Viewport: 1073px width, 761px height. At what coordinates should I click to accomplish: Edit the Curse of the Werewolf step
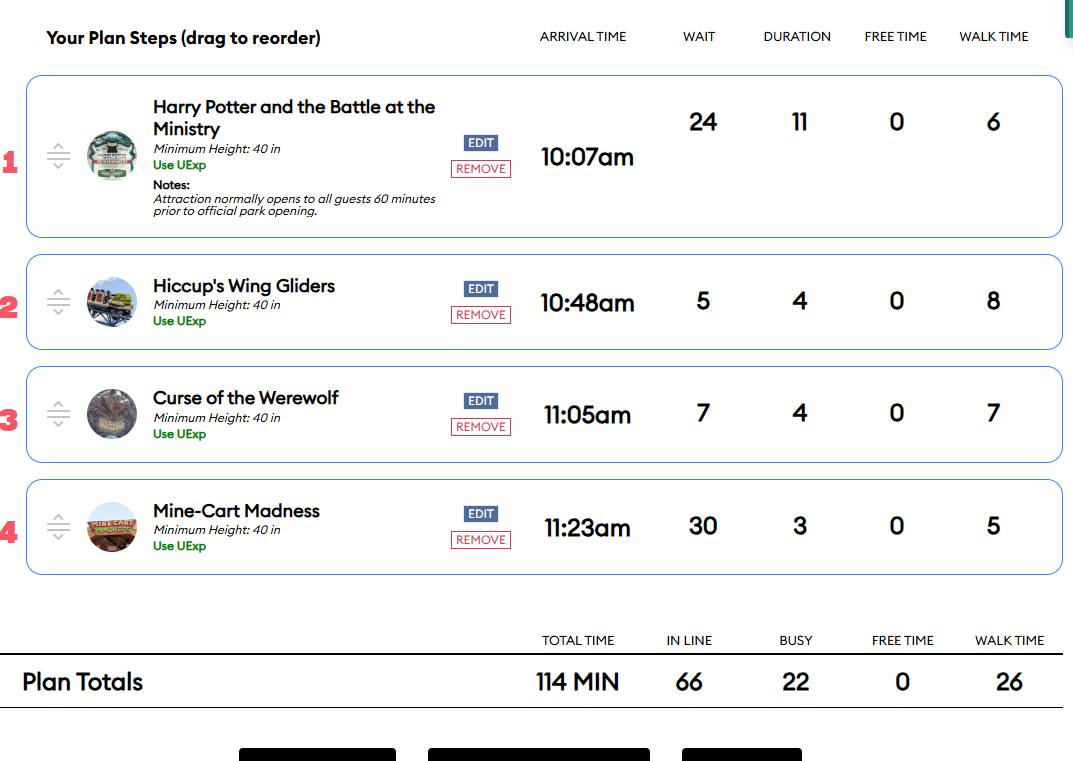point(481,401)
